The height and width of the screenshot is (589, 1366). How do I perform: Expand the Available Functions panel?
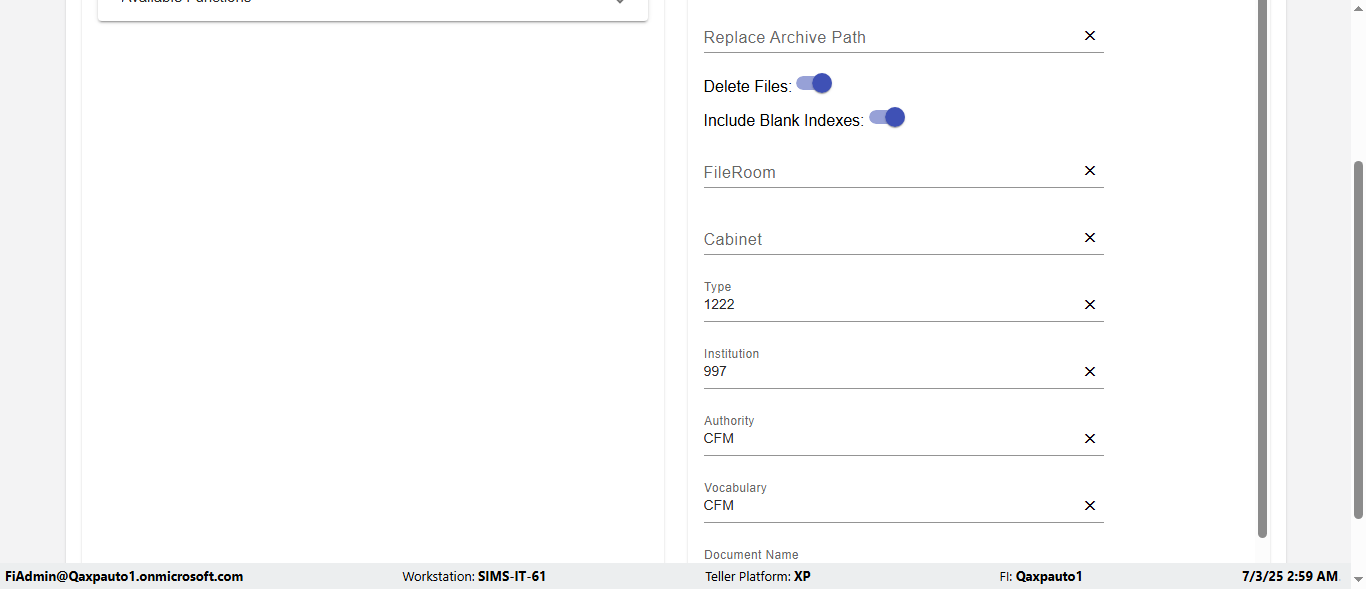tap(620, 3)
